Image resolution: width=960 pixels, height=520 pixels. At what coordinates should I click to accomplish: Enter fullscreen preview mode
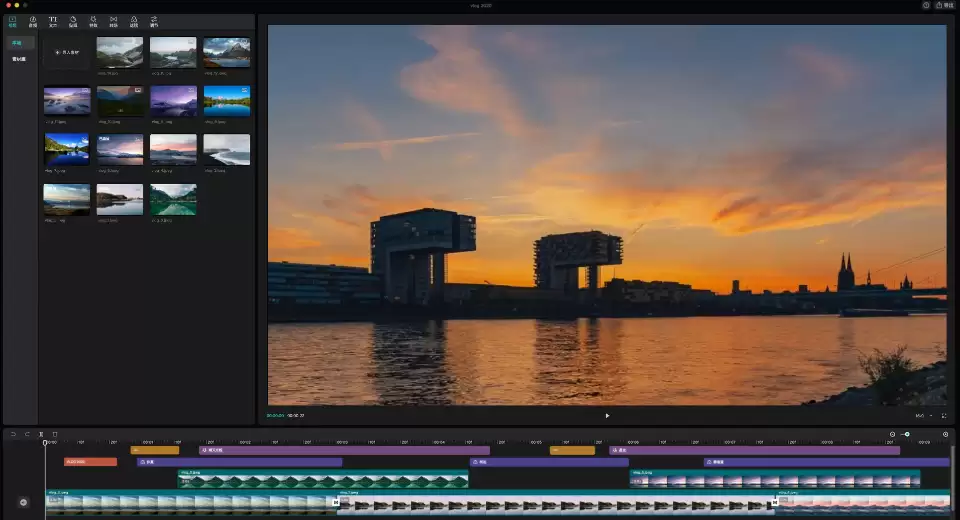pyautogui.click(x=943, y=415)
